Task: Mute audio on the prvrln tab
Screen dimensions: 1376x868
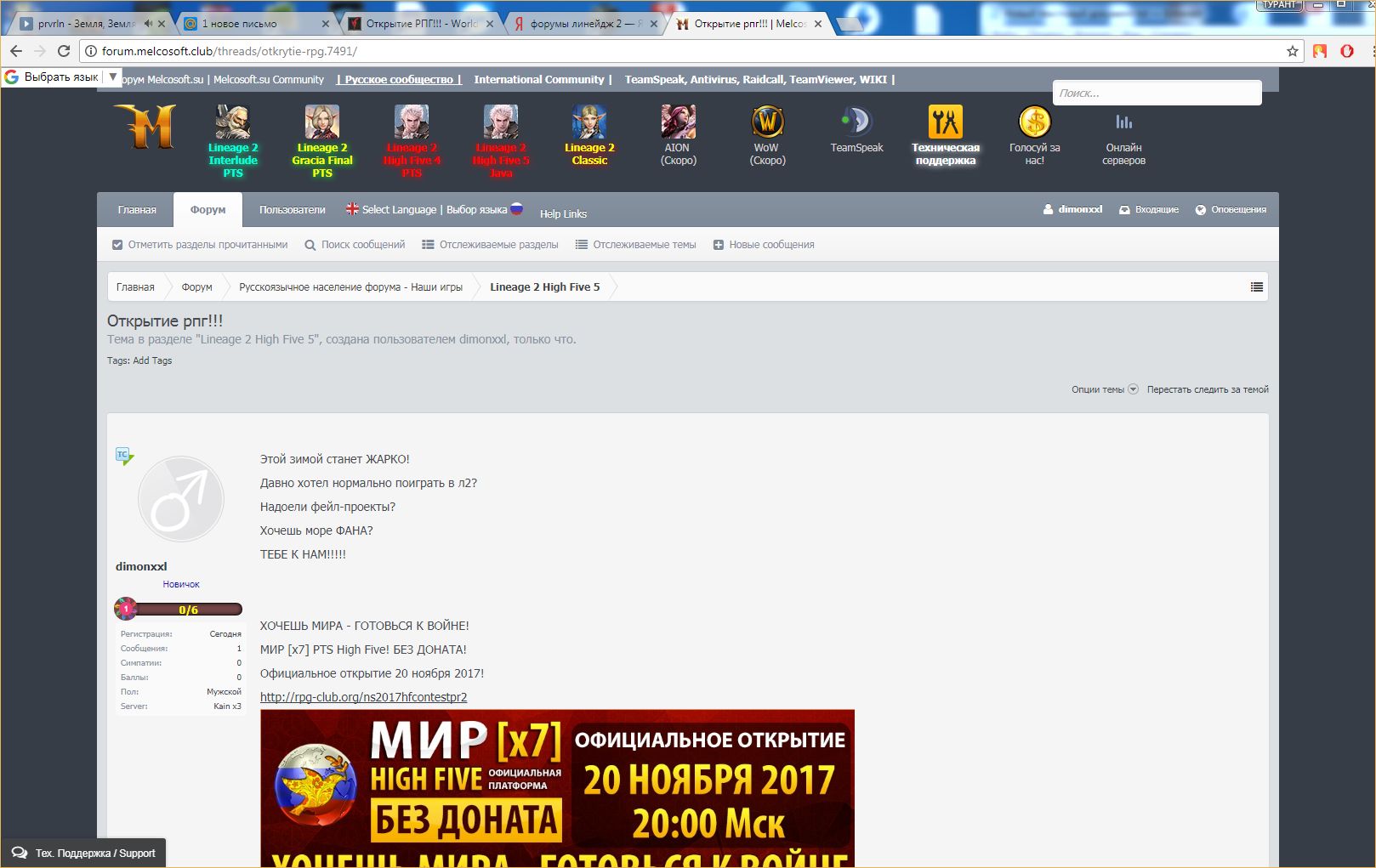Action: point(149,24)
